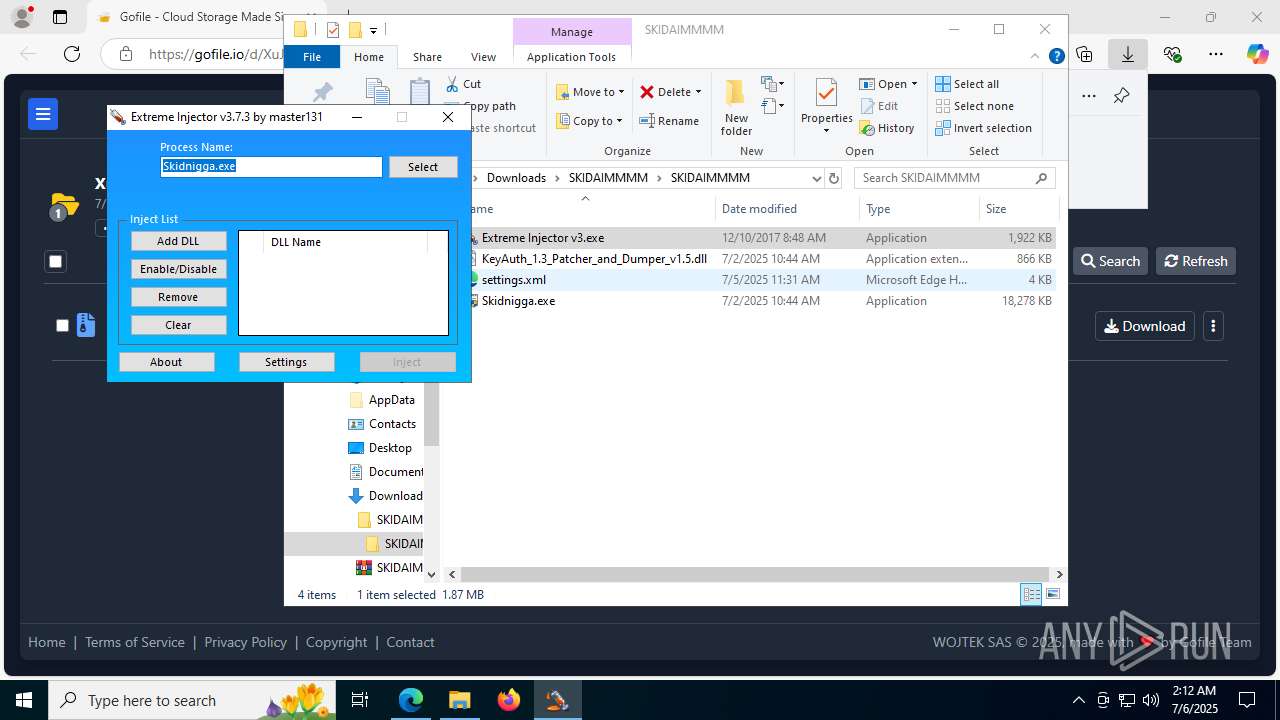This screenshot has width=1280, height=720.
Task: Click the History ribbon button
Action: [887, 128]
